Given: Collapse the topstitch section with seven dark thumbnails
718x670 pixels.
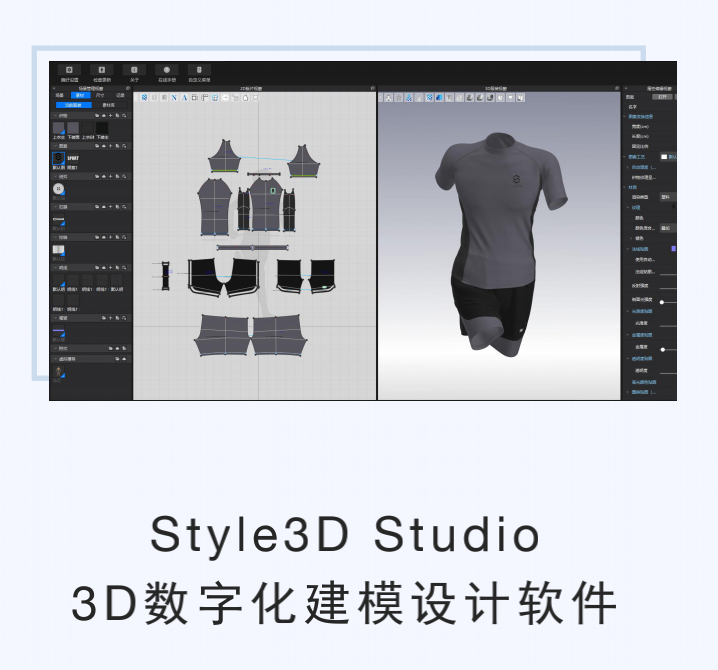Looking at the screenshot, I should [55, 267].
